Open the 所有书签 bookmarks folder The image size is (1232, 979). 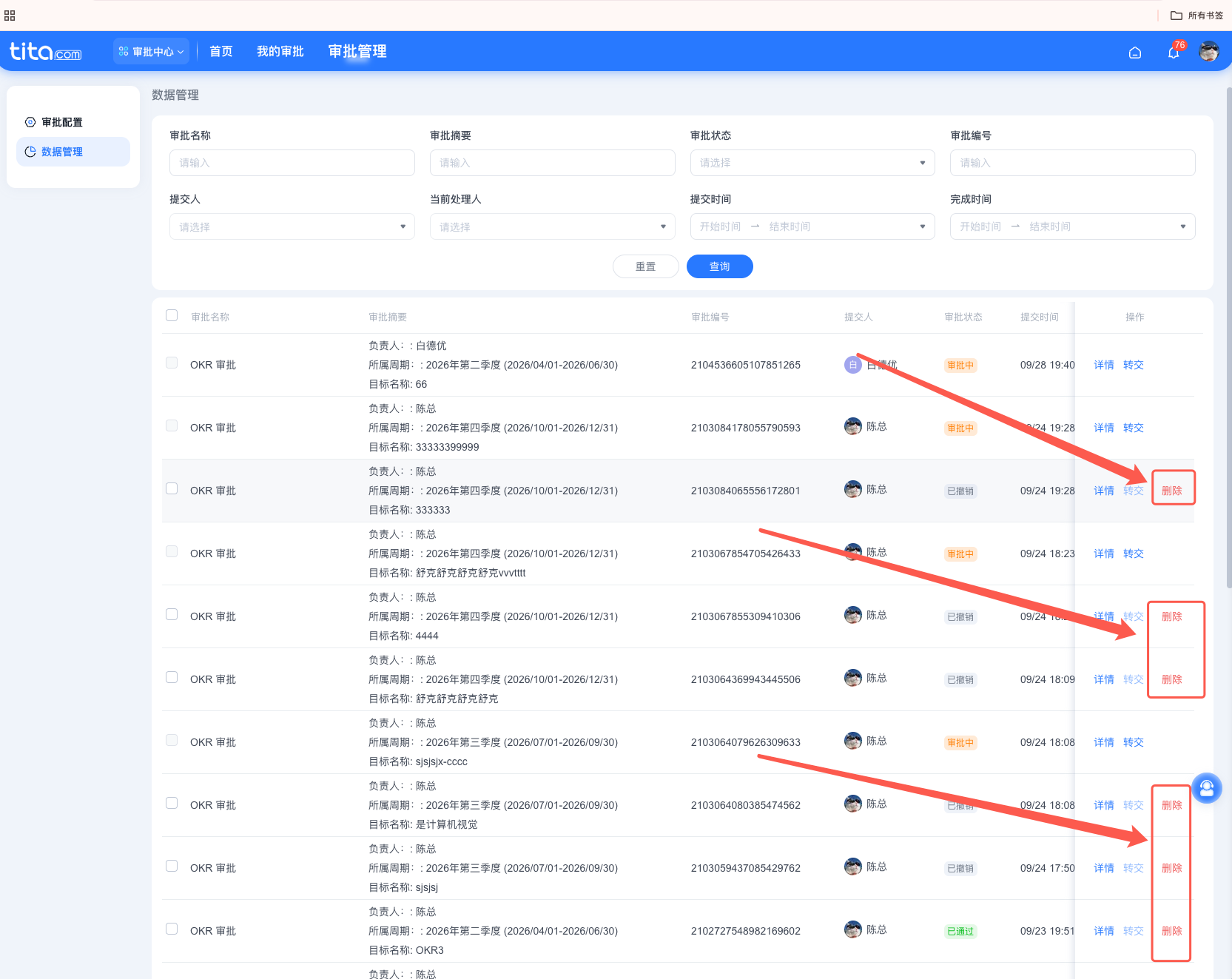pos(1197,16)
